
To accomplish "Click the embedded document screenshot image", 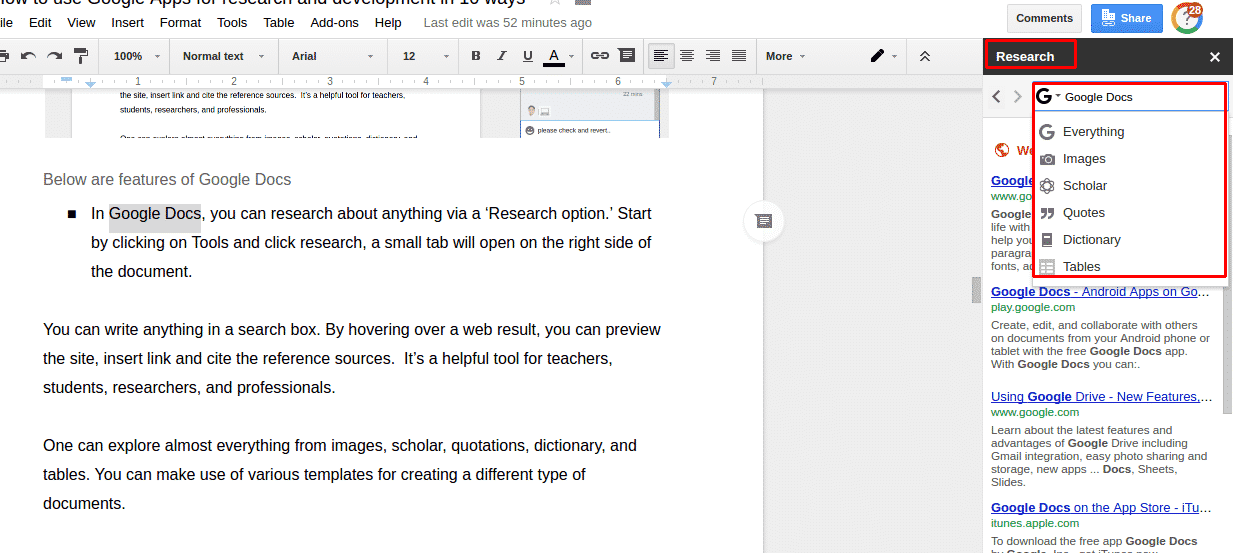I will (x=356, y=113).
